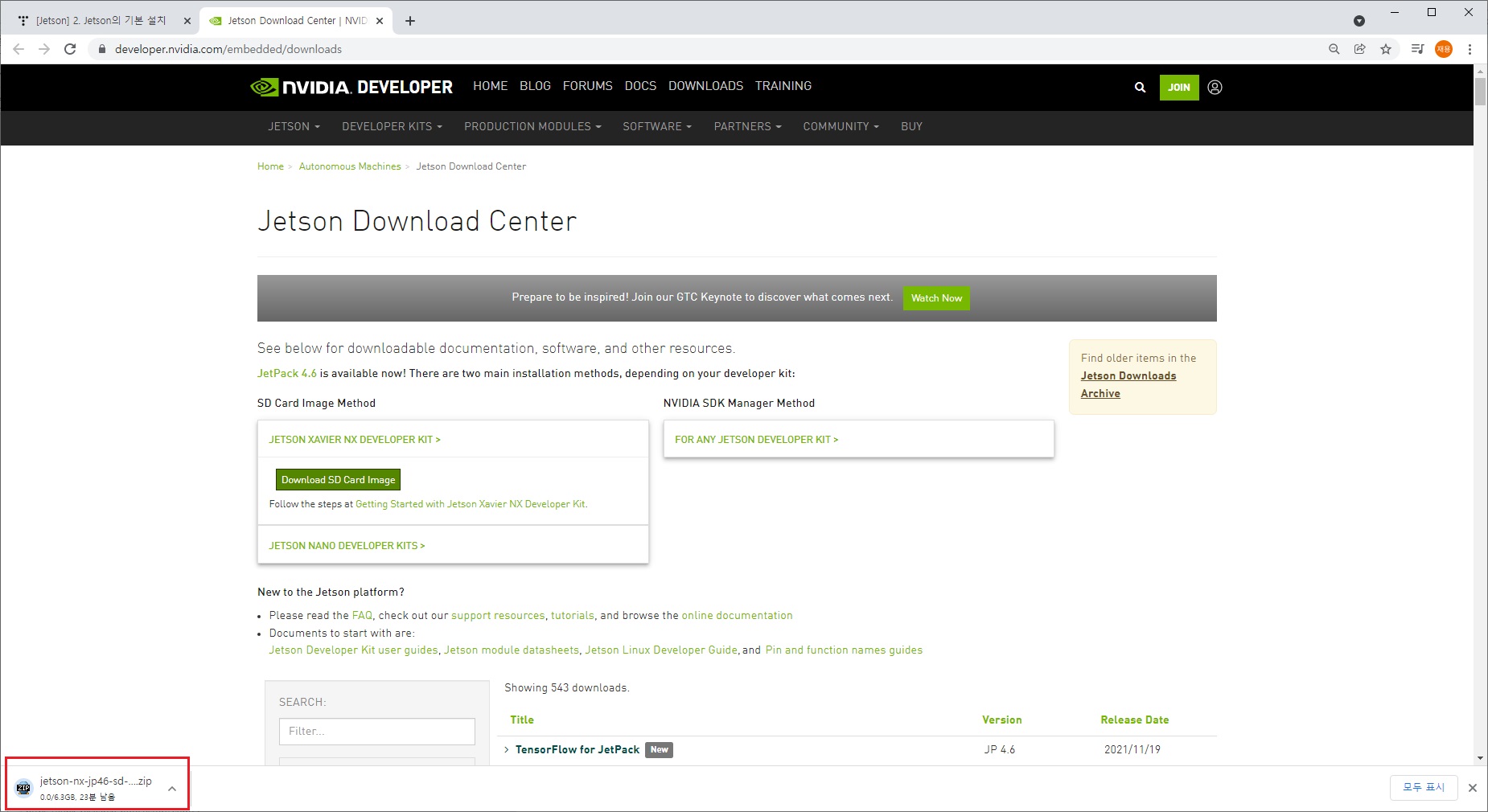The height and width of the screenshot is (812, 1488).
Task: Reload the page with refresh icon
Action: coord(70,49)
